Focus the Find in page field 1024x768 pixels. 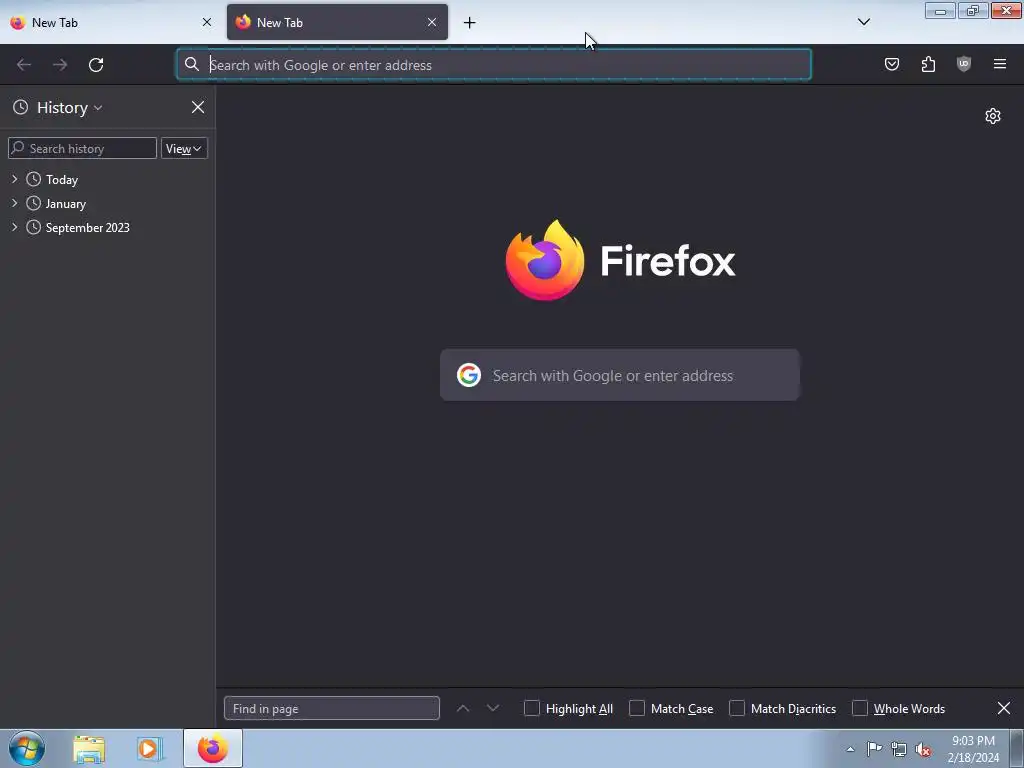pyautogui.click(x=332, y=708)
